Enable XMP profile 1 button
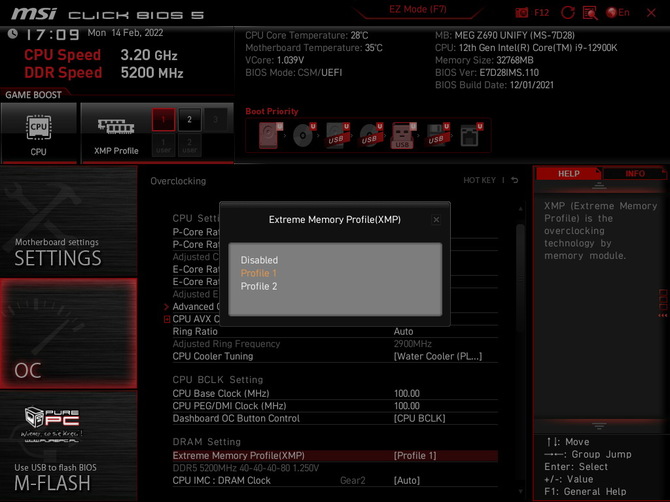 163,120
